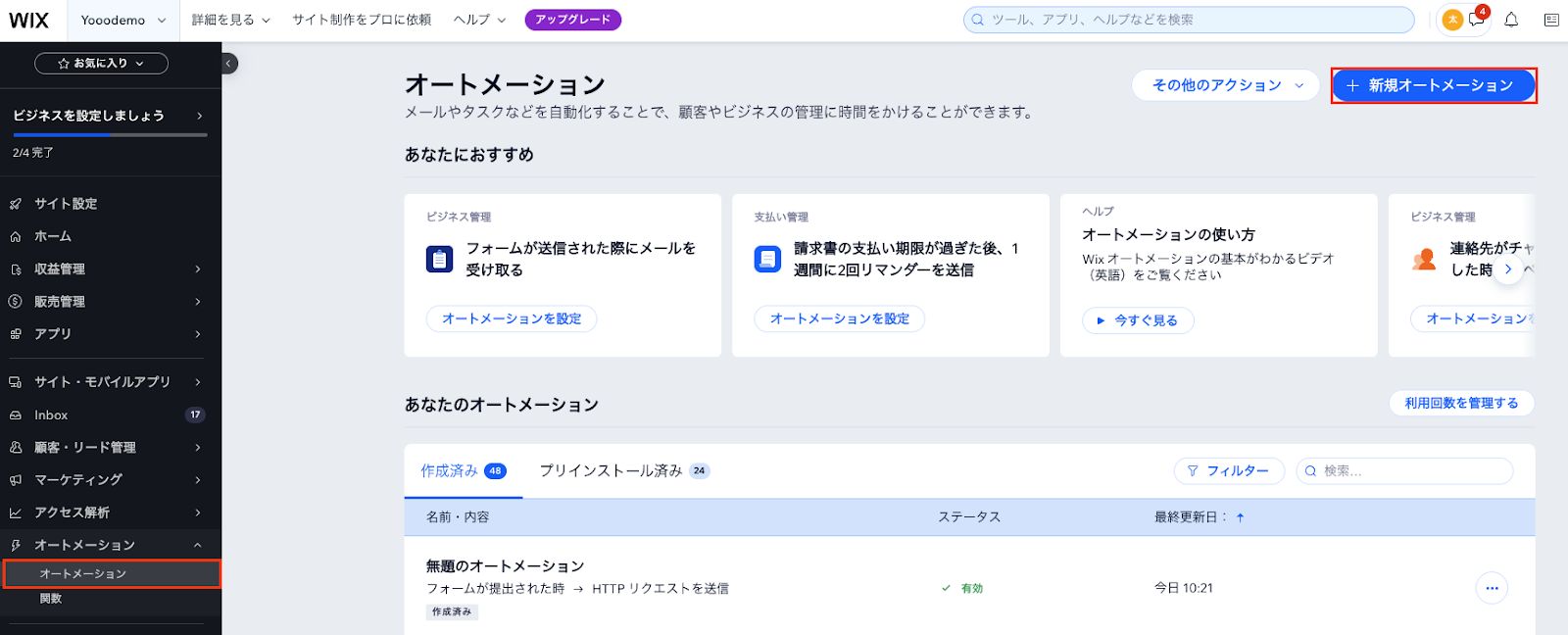
Task: Open the お気に入り favorites dropdown
Action: (101, 64)
